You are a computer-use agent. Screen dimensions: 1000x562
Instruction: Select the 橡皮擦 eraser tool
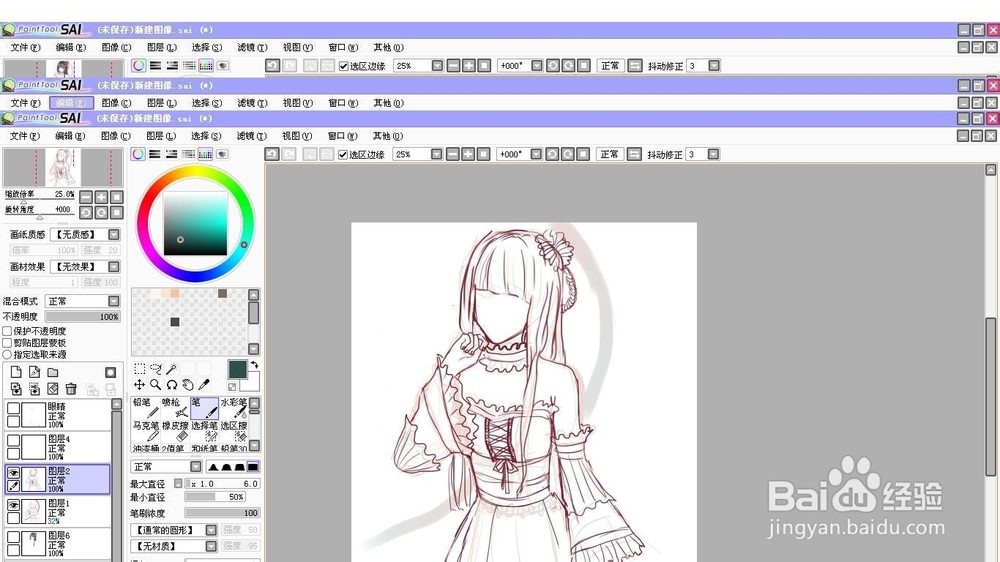175,431
